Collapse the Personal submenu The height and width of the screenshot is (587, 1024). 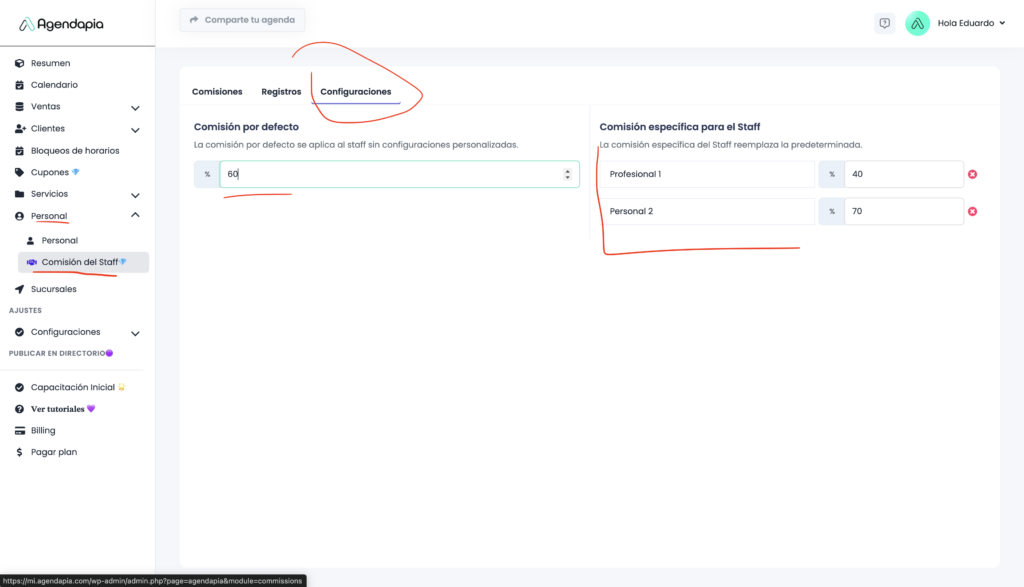point(135,216)
